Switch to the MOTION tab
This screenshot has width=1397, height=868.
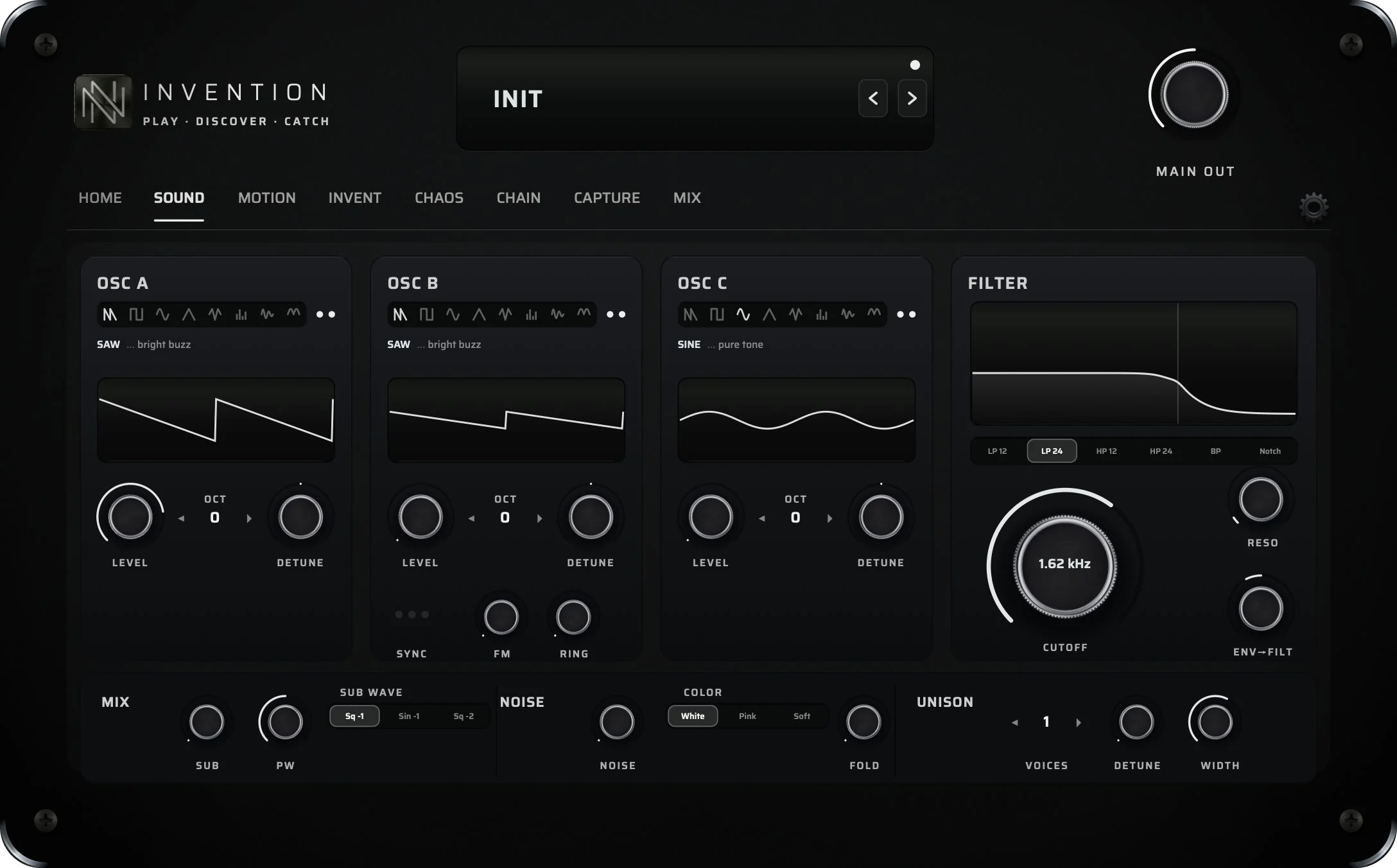click(267, 198)
